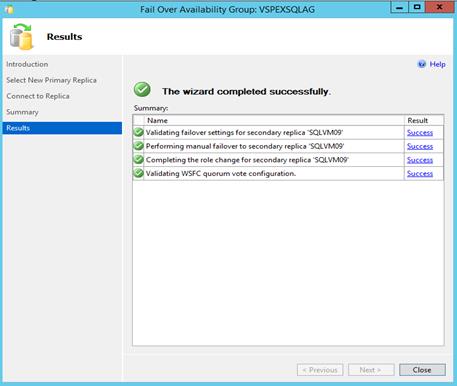Click the disabled Previous button

point(320,370)
